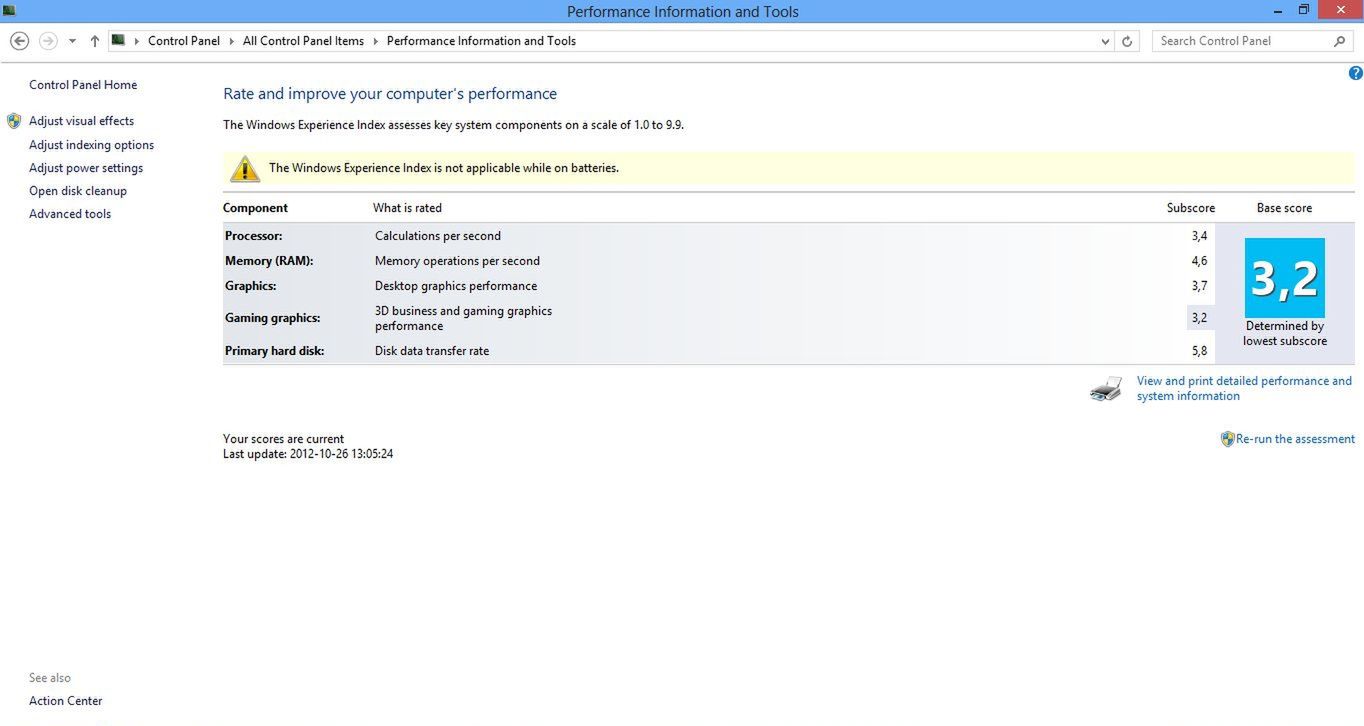
Task: Click the window icon in title bar
Action: tap(9, 10)
